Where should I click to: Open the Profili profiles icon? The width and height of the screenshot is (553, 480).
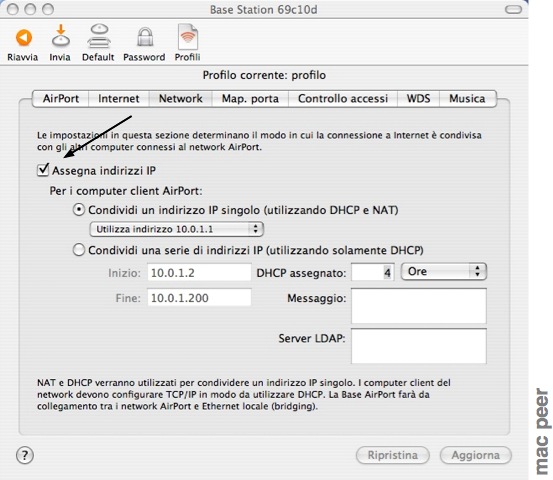(x=188, y=37)
